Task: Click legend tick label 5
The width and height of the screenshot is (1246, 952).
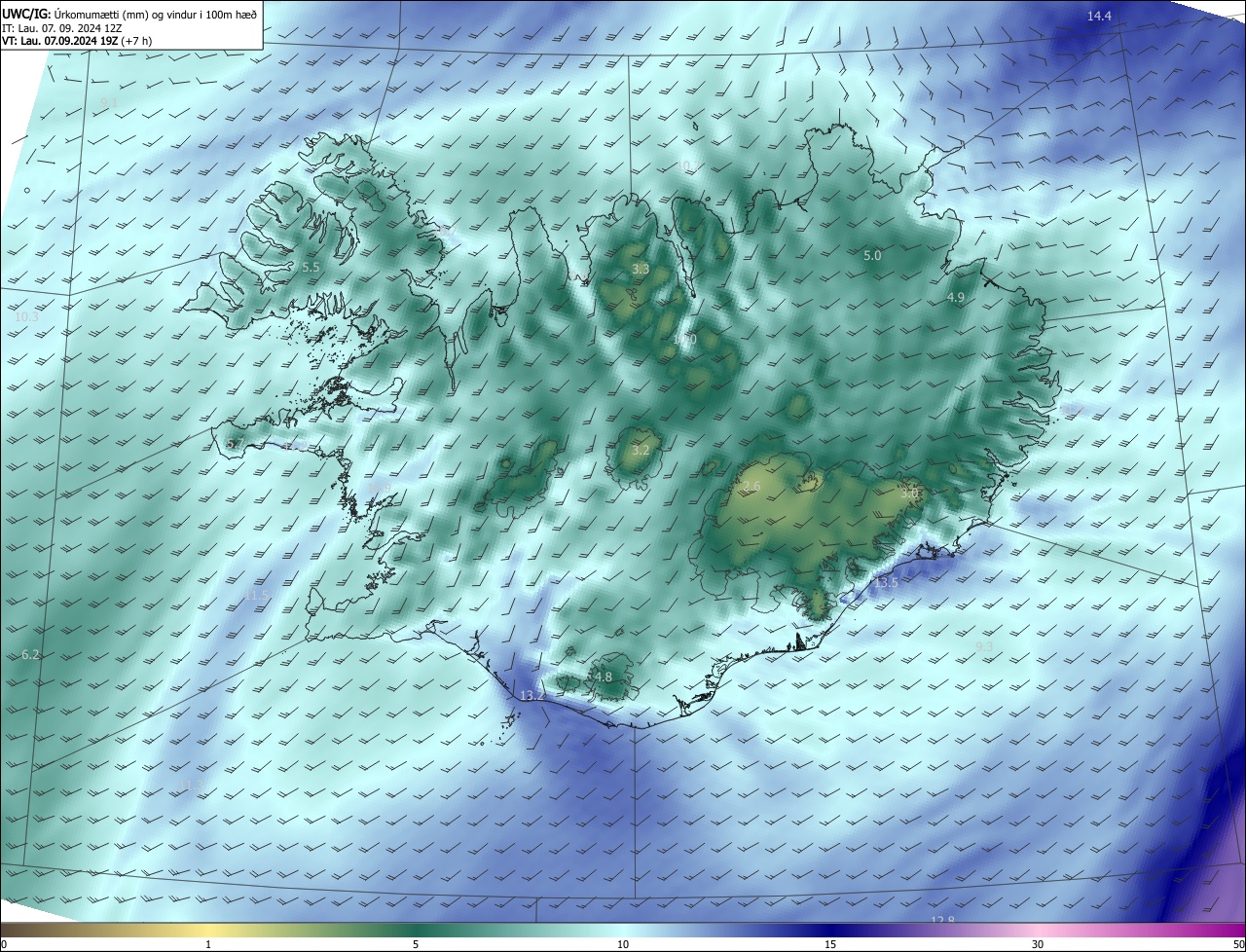Action: point(416,944)
